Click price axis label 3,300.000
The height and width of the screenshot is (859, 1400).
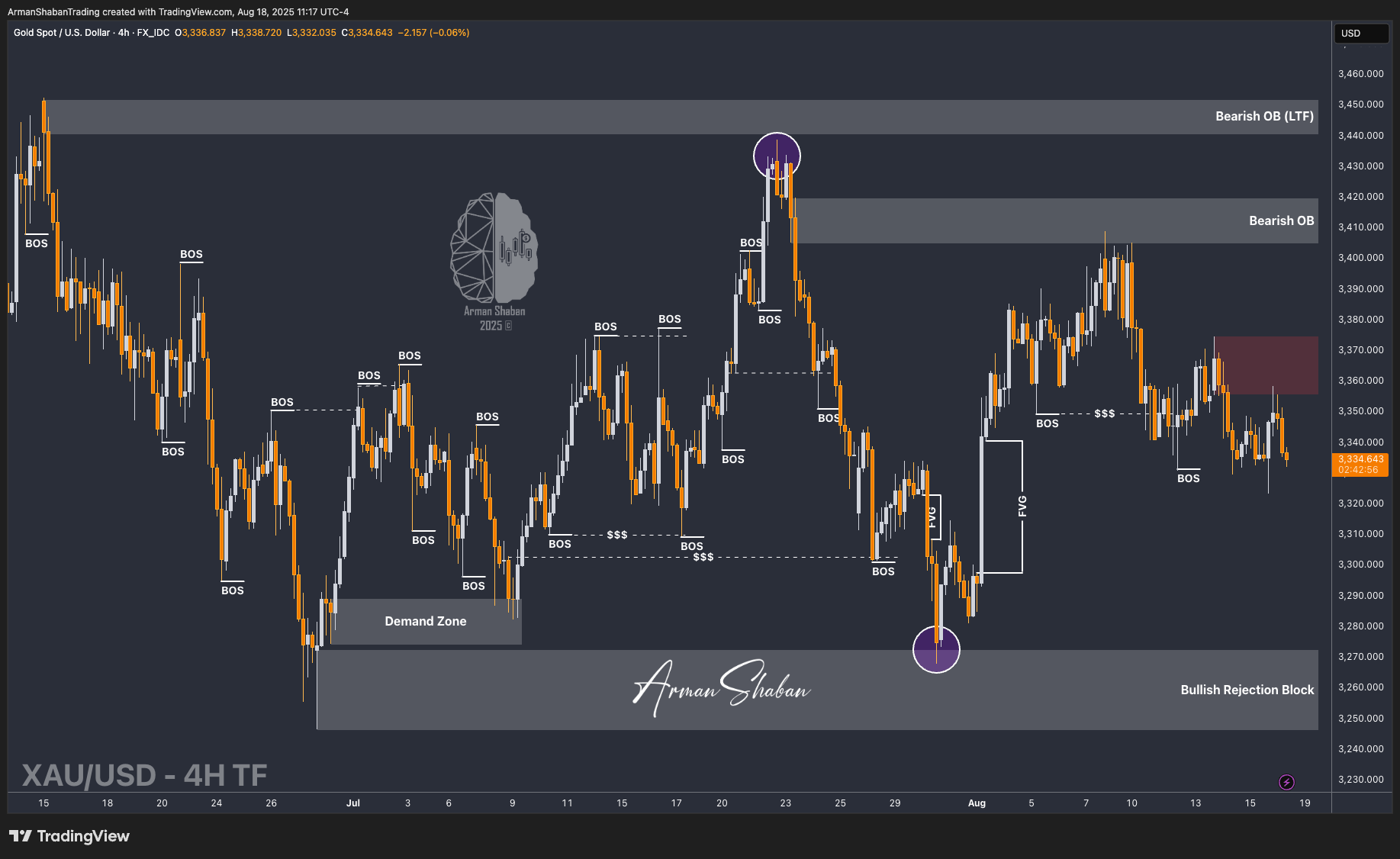(1360, 565)
